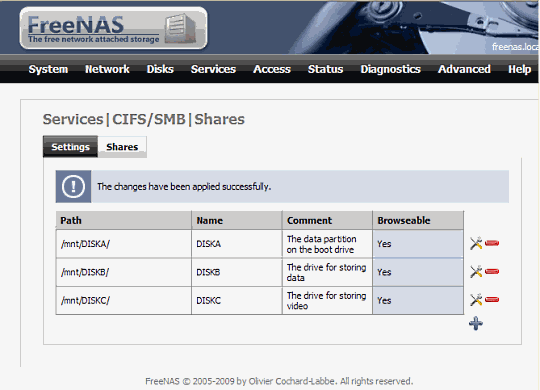Viewport: 540px width, 390px height.
Task: Open the Help menu
Action: pos(520,69)
